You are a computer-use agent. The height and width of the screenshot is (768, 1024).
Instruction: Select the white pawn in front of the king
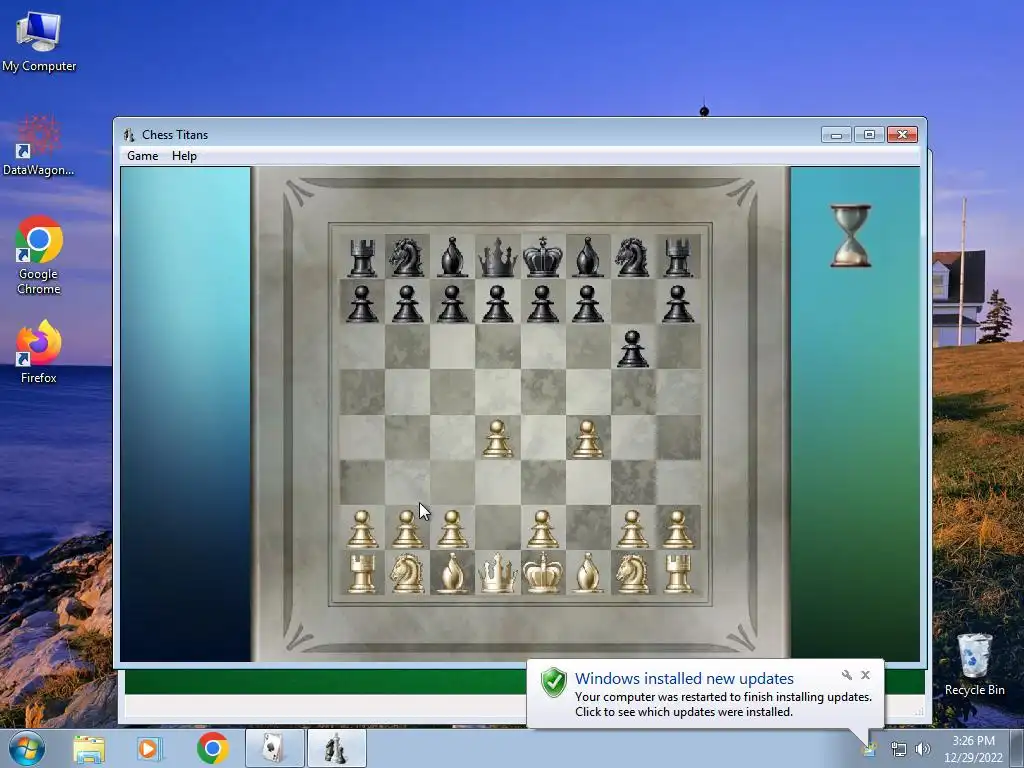[542, 529]
